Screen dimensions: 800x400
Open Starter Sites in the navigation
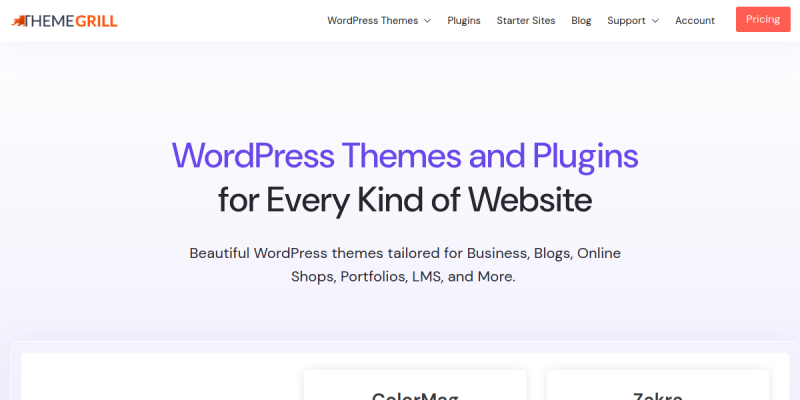coord(526,21)
